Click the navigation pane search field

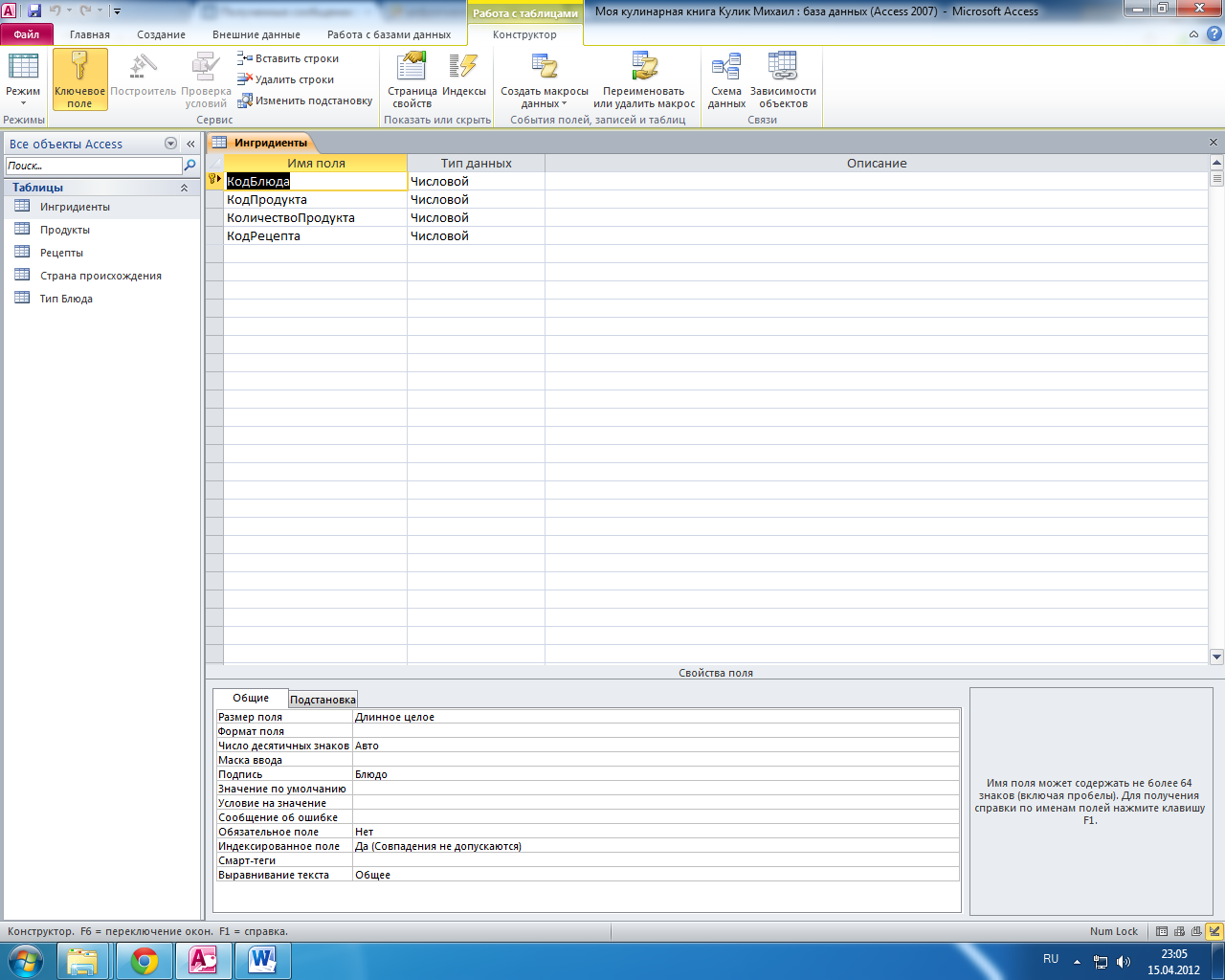tap(93, 166)
